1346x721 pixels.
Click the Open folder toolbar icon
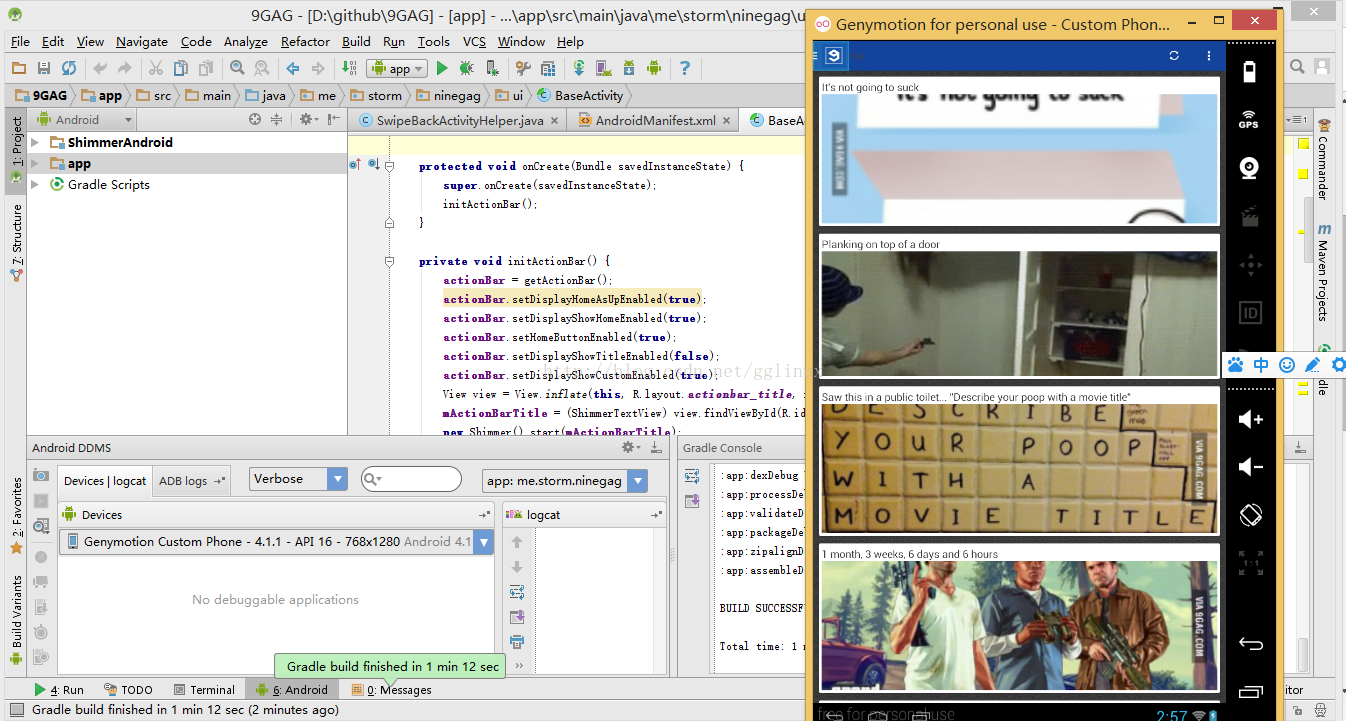(x=19, y=68)
